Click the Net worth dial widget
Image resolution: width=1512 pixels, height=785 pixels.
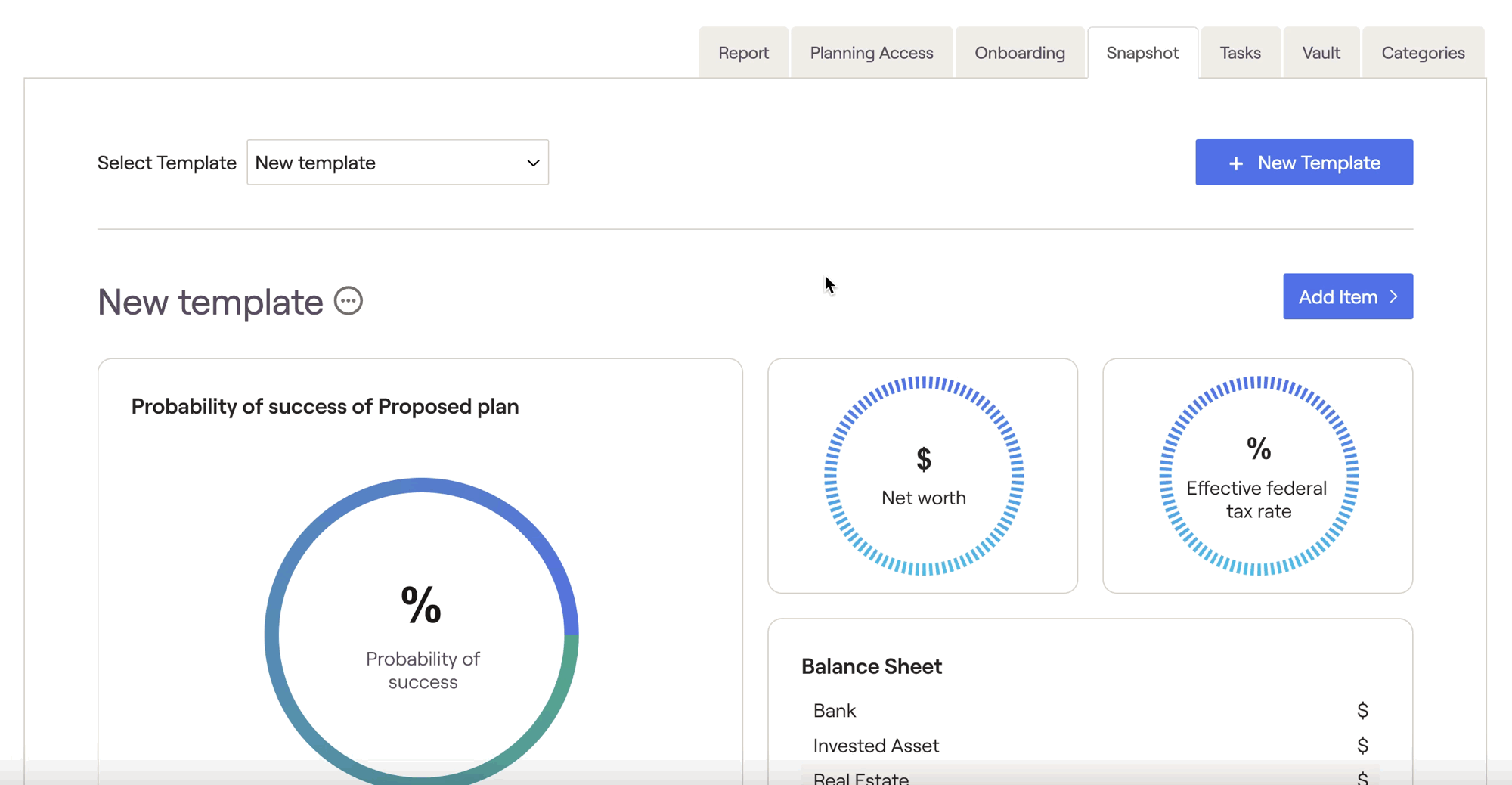pyautogui.click(x=923, y=476)
